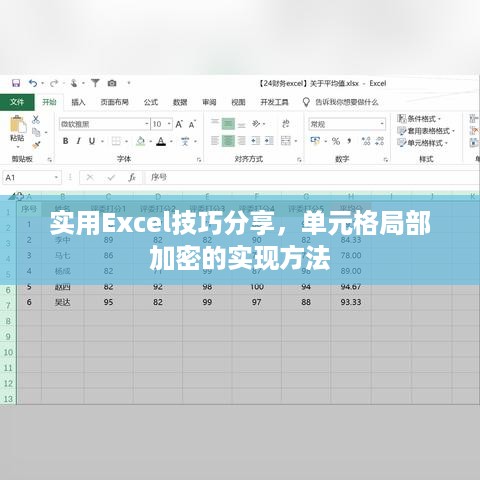Viewport: 480px width, 480px height.
Task: Click the Copy icon under the scissors
Action: click(36, 132)
